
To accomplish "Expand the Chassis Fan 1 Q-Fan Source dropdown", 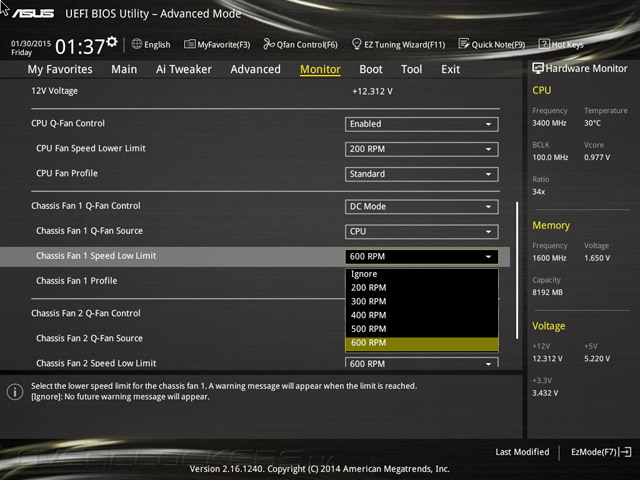I will pos(422,231).
